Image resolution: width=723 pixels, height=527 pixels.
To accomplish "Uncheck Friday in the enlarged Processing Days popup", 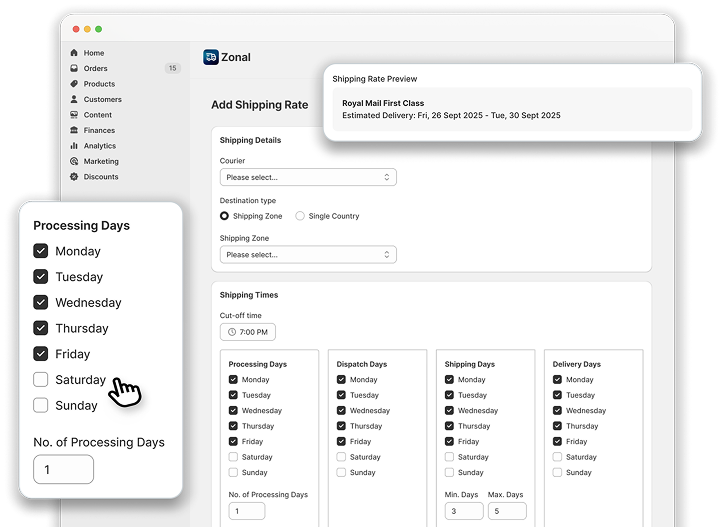I will (x=41, y=354).
